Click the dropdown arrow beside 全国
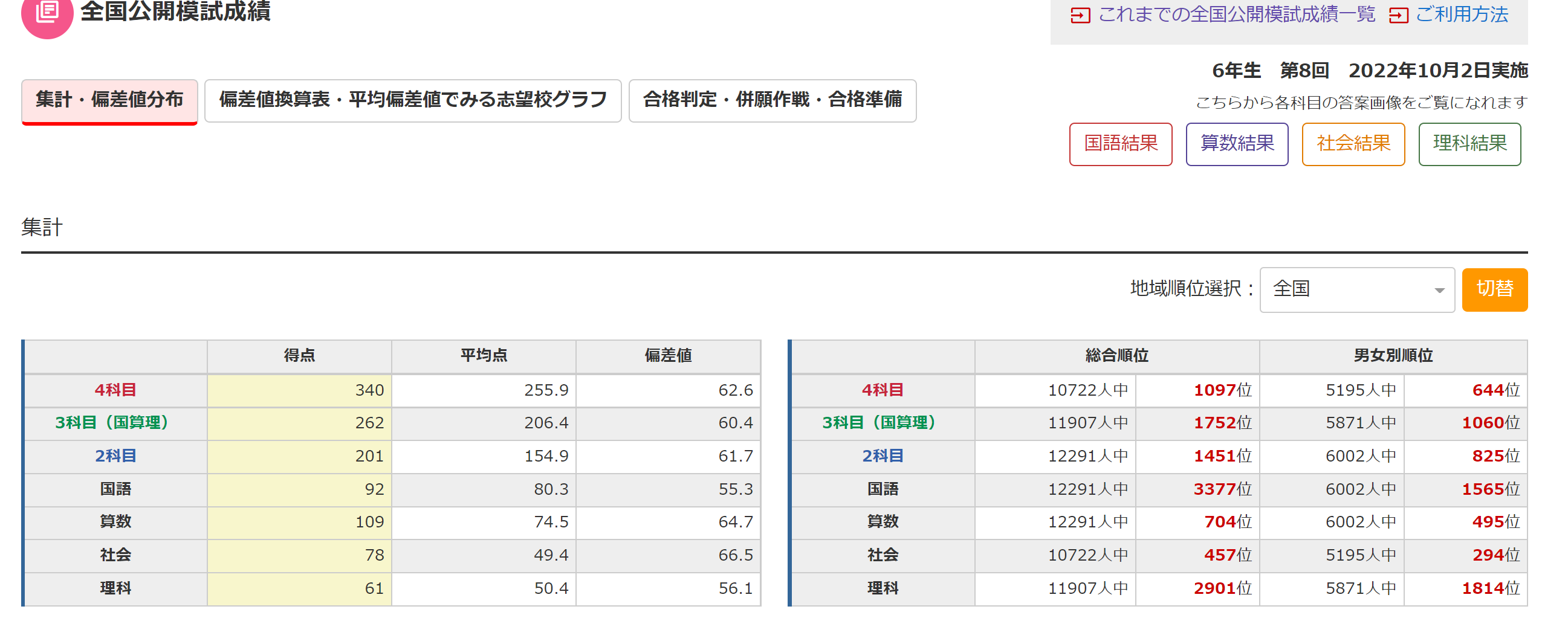This screenshot has height=644, width=1568. point(1440,290)
